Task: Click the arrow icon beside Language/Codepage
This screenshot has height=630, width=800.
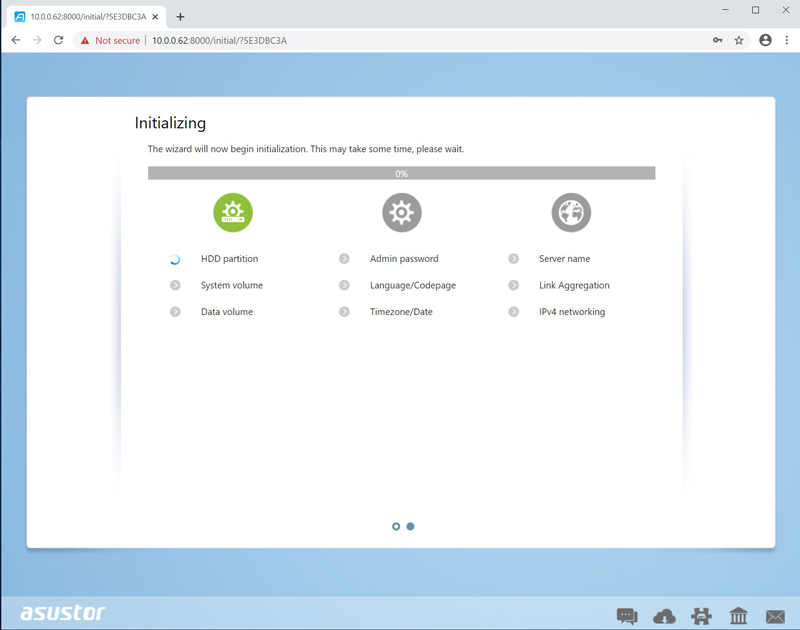Action: click(x=344, y=285)
